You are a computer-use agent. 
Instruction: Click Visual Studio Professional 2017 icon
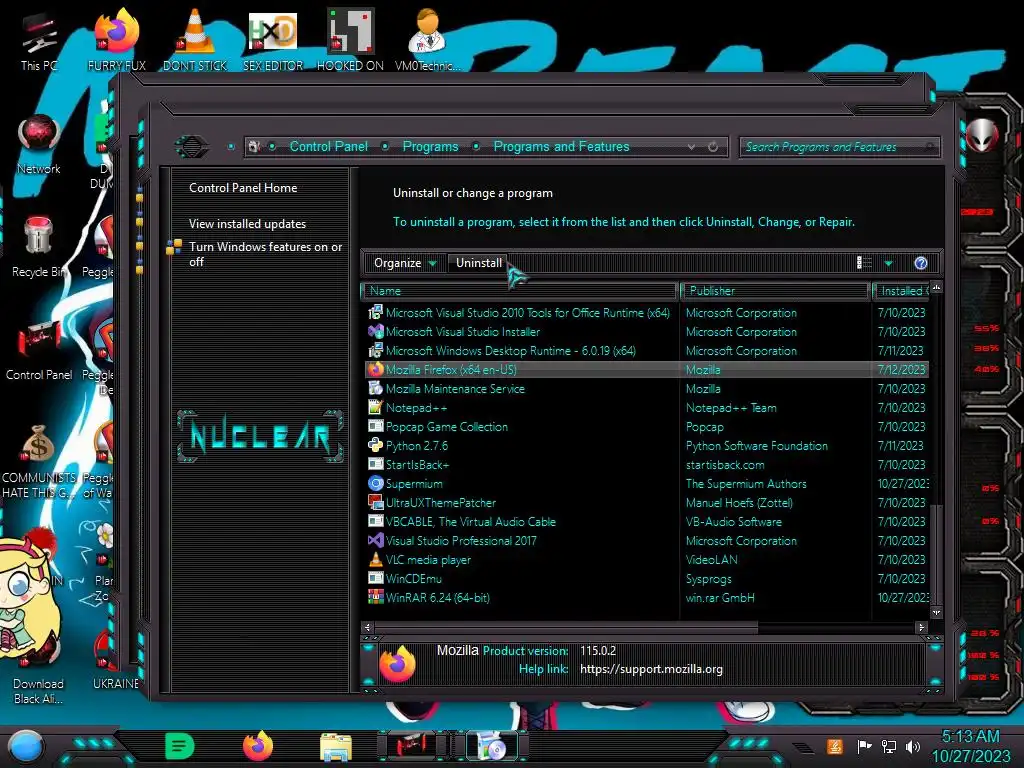[376, 541]
